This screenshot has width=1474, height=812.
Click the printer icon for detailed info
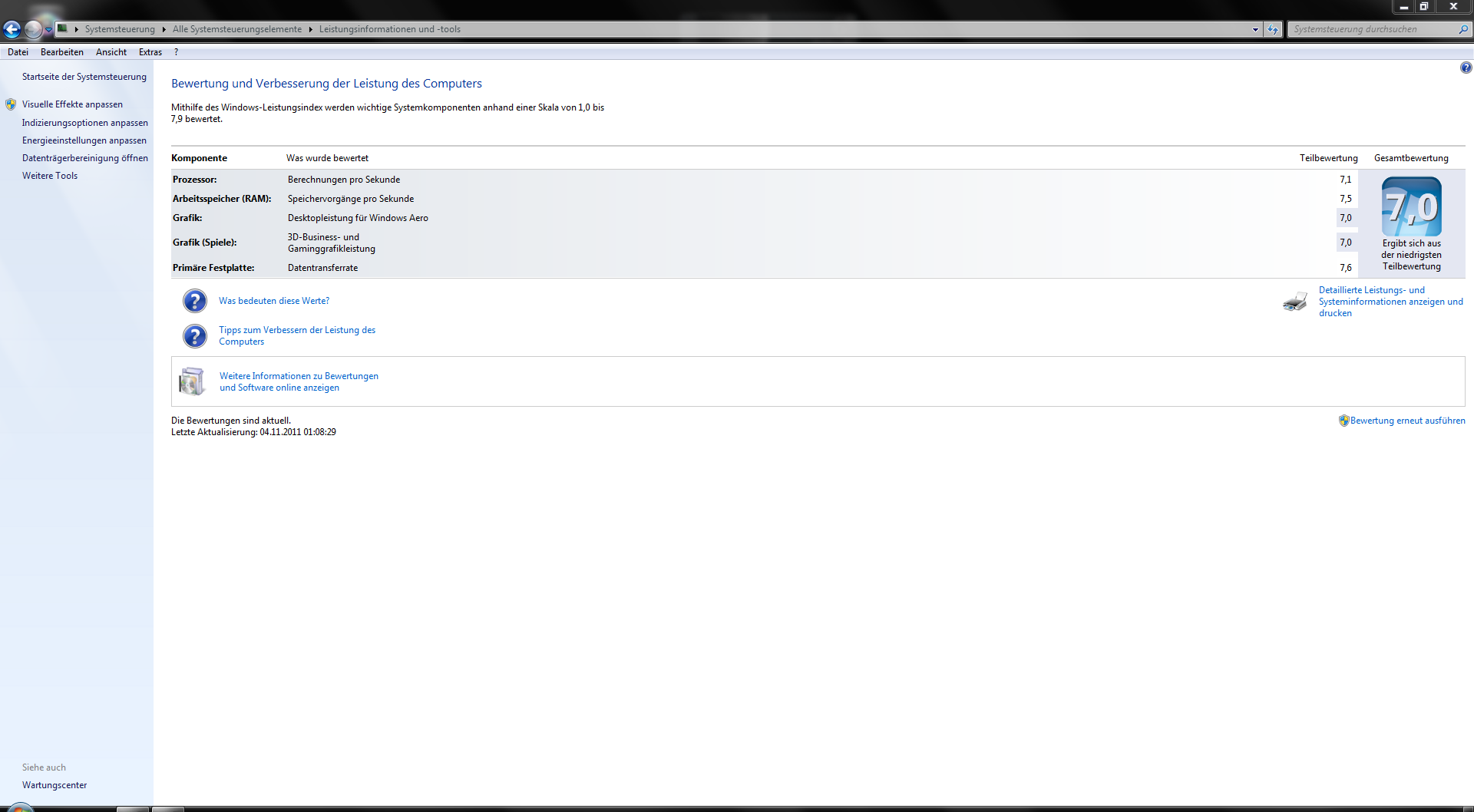tap(1295, 302)
